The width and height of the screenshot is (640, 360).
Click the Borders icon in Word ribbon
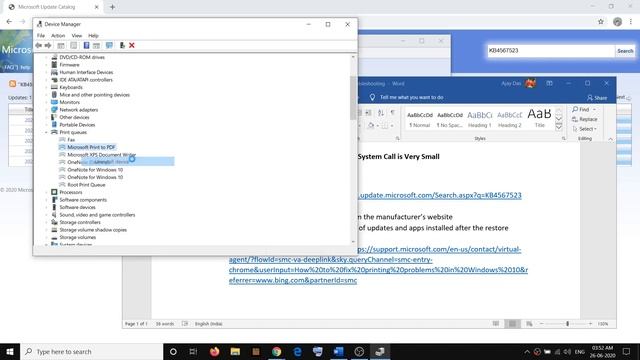pos(385,125)
